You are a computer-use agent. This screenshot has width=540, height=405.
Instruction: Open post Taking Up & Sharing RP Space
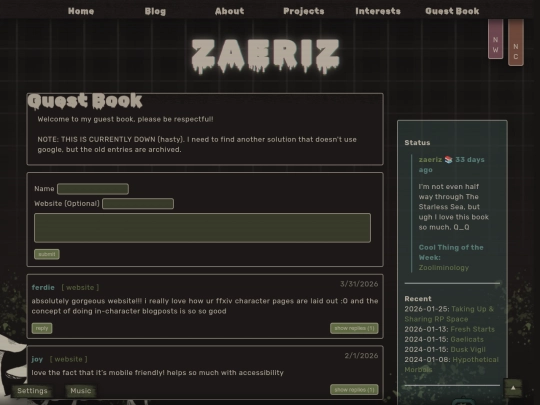pos(449,314)
